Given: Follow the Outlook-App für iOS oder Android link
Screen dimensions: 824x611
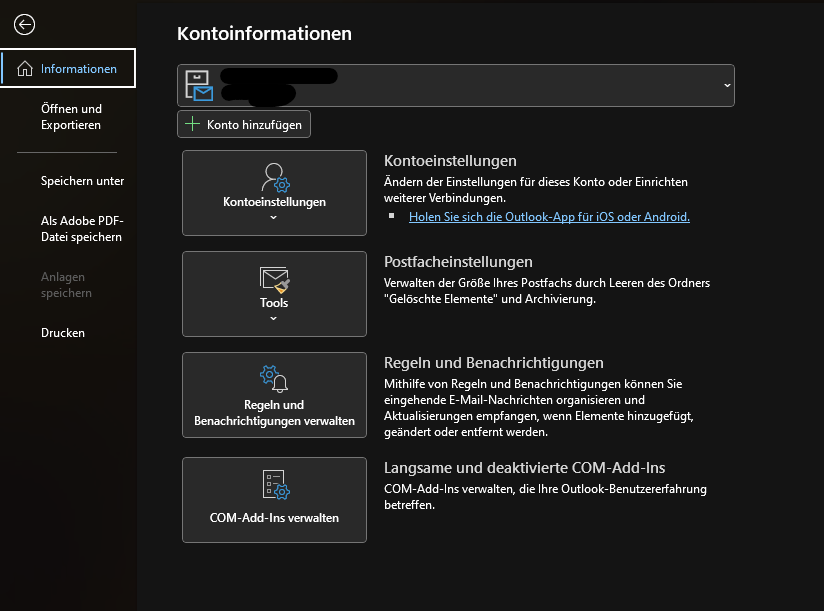Looking at the screenshot, I should click(549, 216).
